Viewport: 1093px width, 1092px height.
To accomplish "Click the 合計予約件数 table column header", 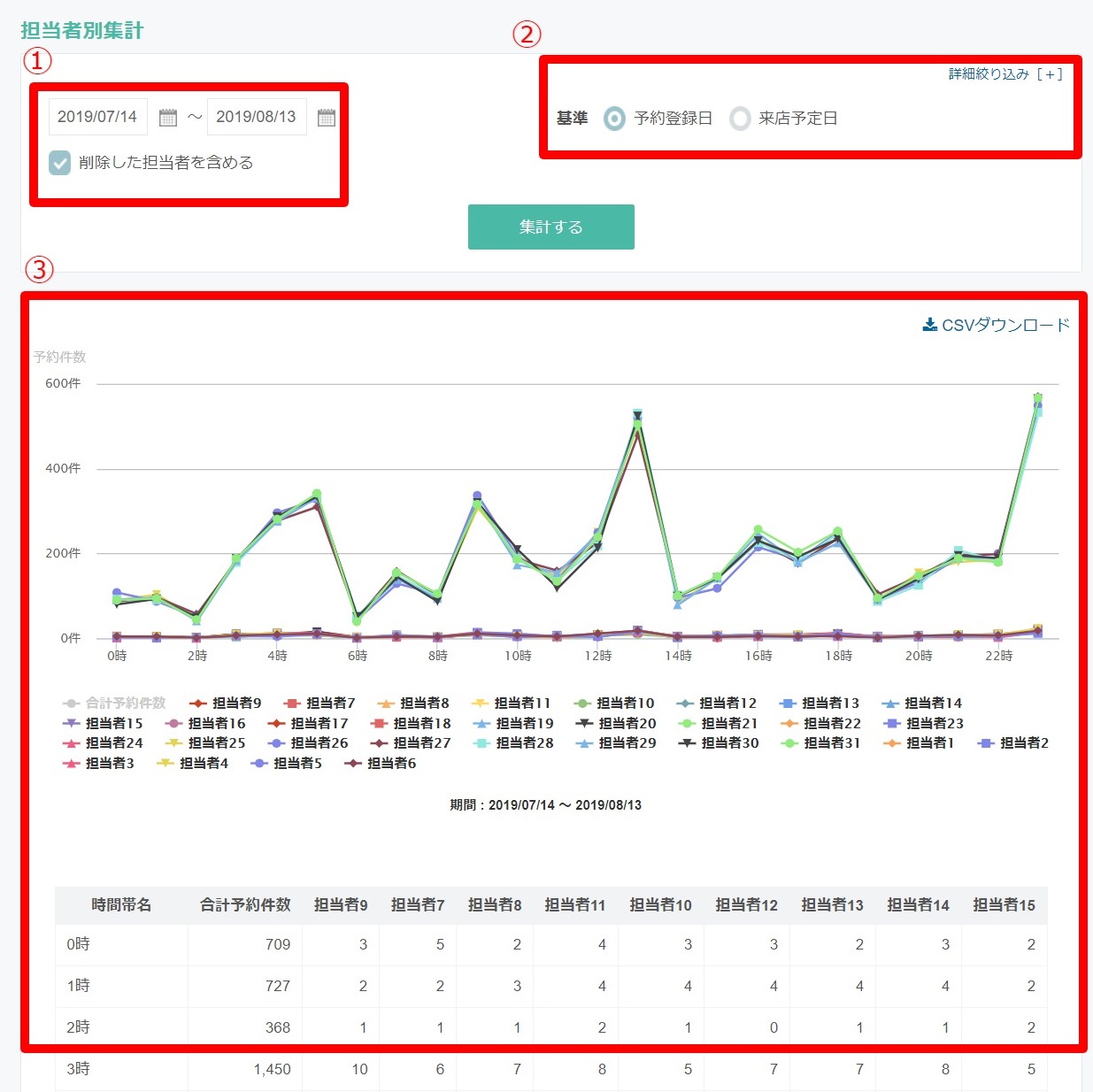I will pos(245,905).
